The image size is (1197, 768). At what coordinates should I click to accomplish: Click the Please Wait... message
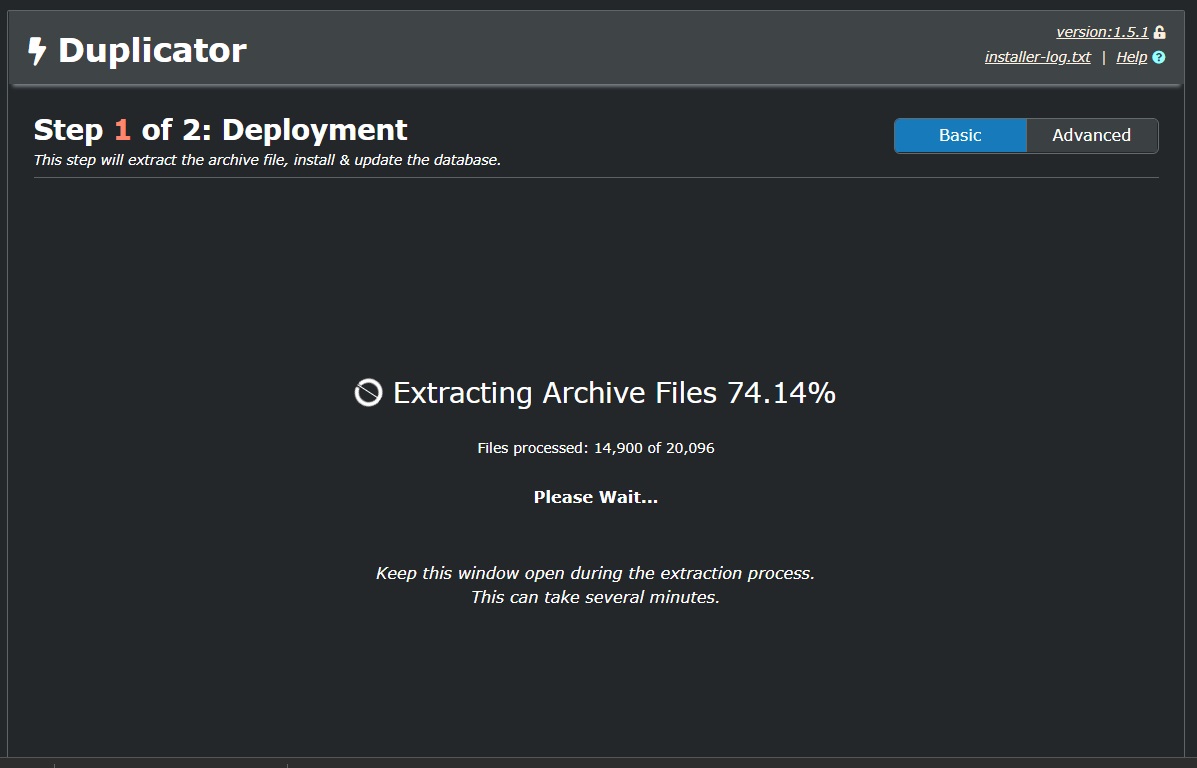tap(596, 497)
